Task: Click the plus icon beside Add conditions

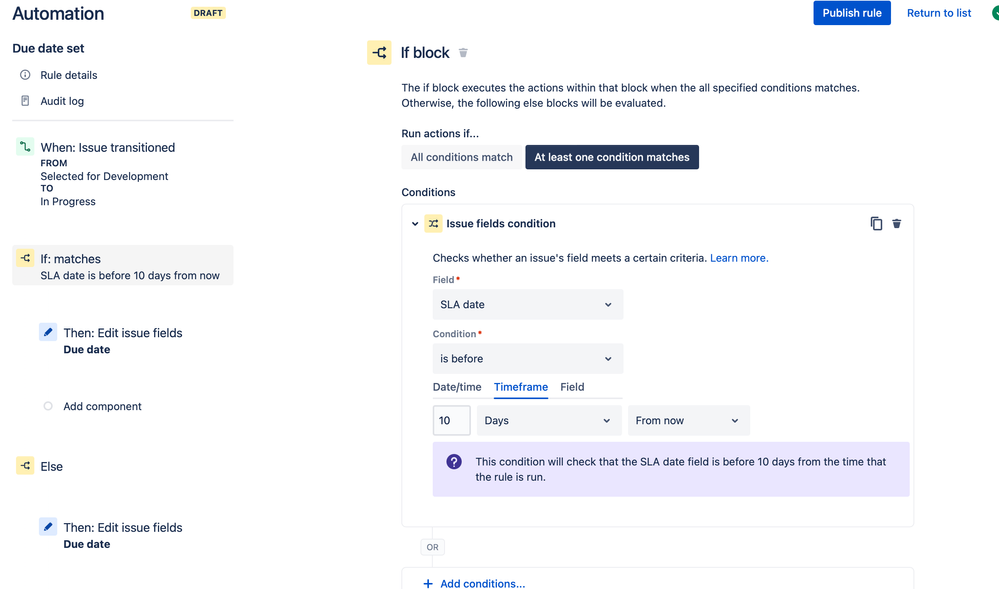Action: [428, 583]
